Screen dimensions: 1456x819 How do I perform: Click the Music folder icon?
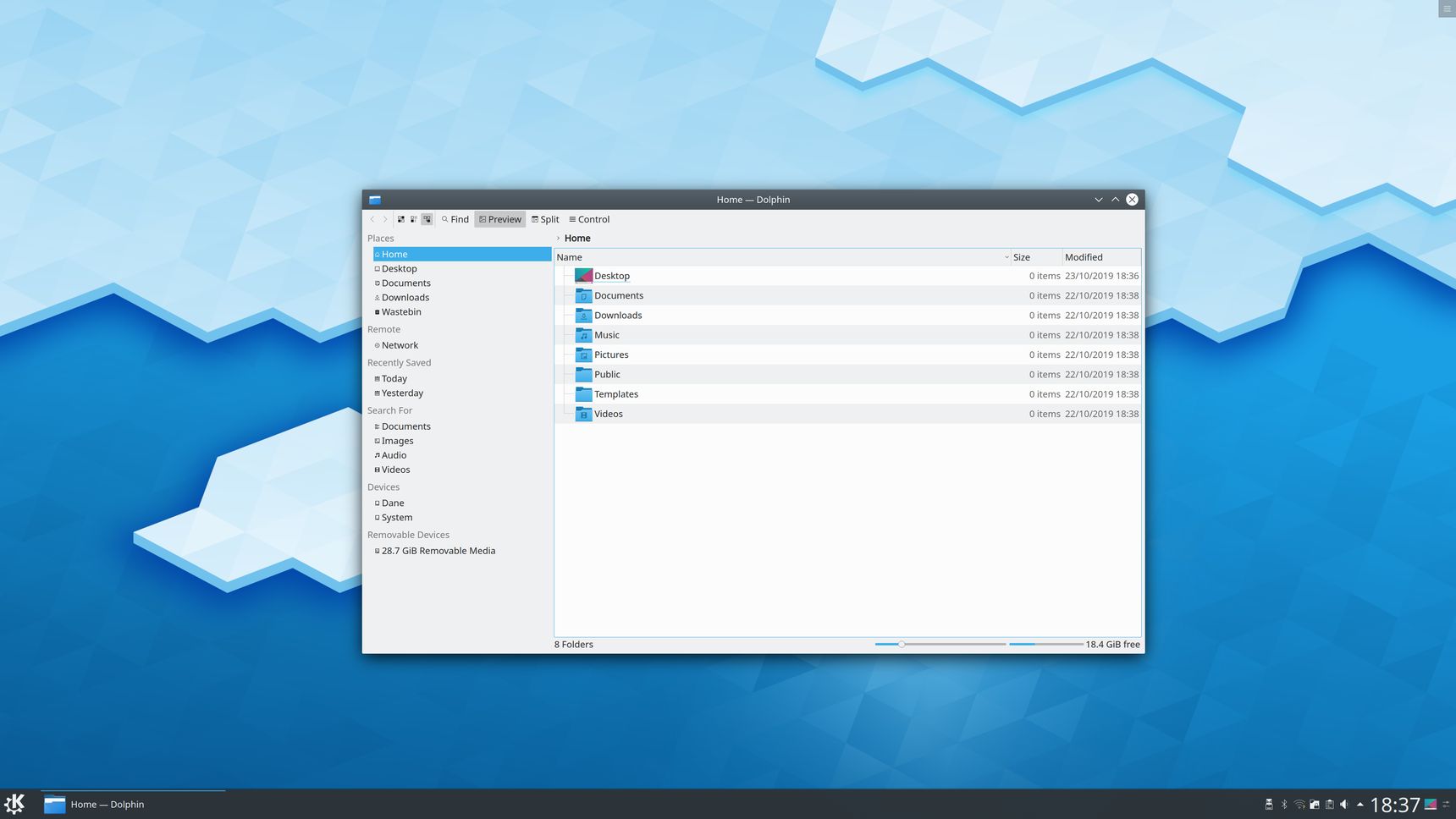pos(583,335)
